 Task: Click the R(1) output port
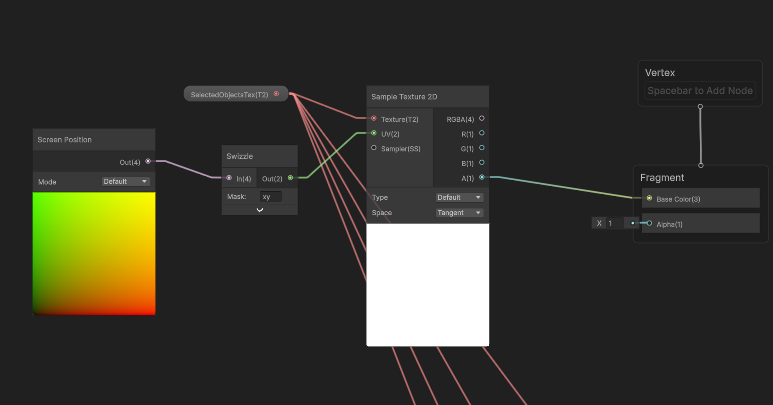coord(481,133)
